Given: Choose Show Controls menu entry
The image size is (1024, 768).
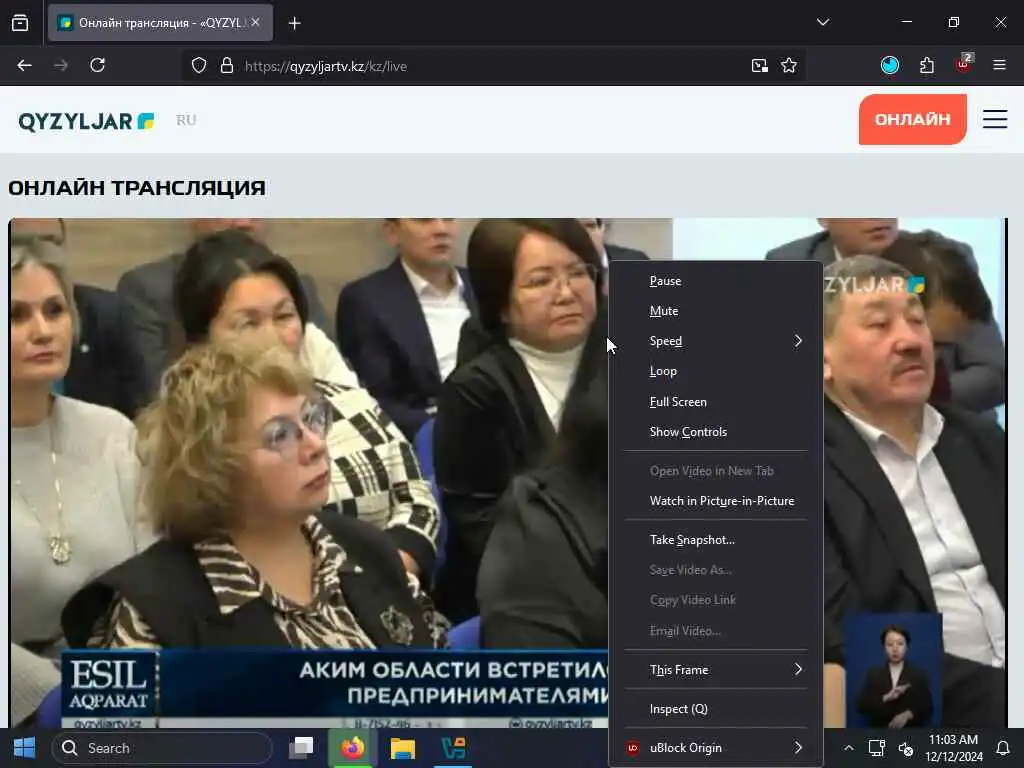Looking at the screenshot, I should coord(716,432).
